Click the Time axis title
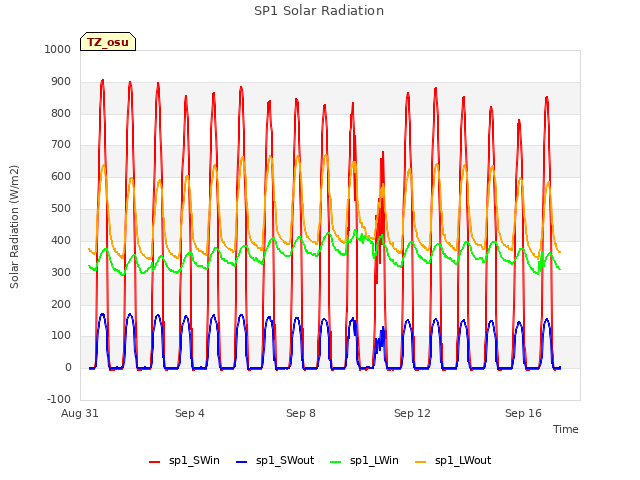The width and height of the screenshot is (640, 480). 565,429
